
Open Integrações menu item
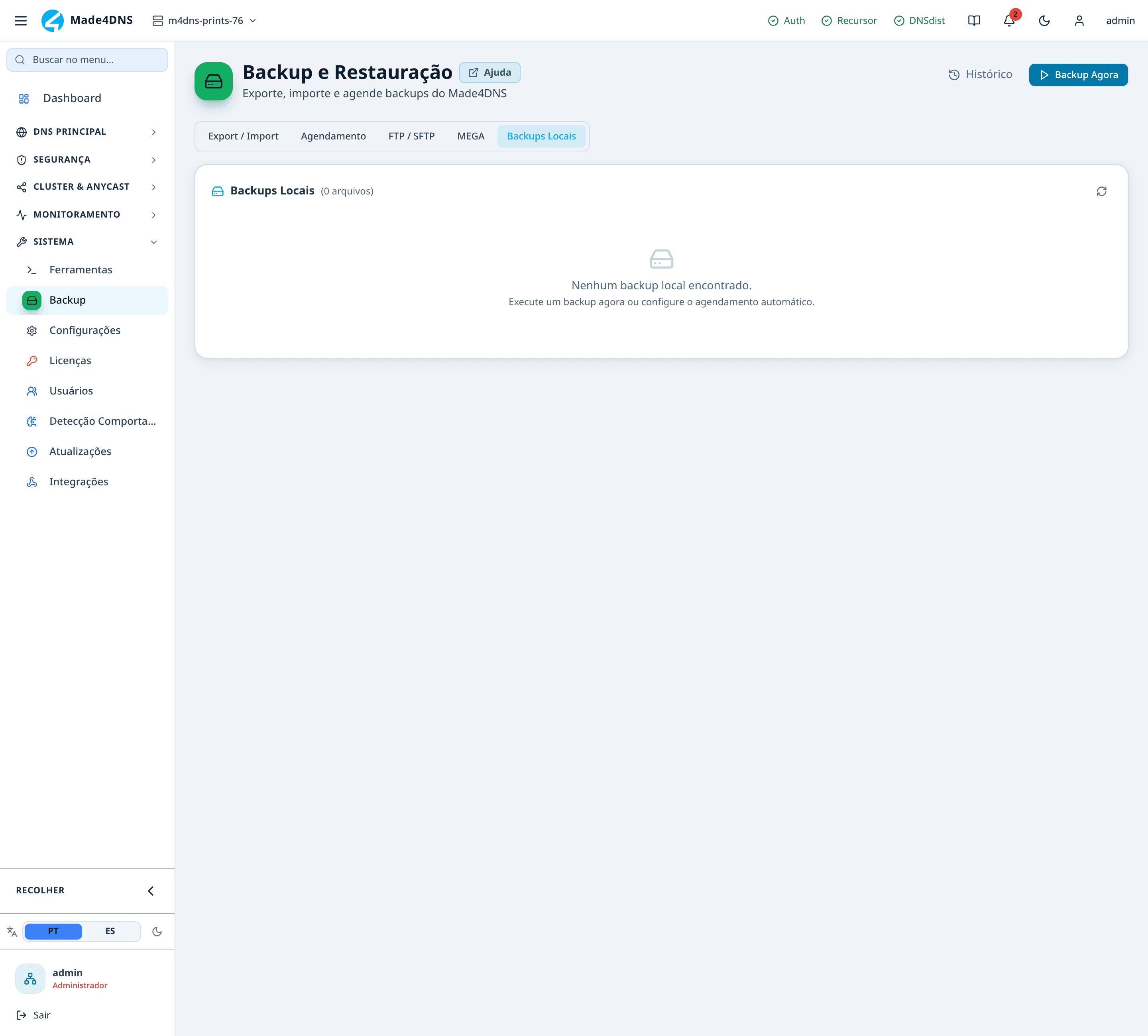coord(87,482)
